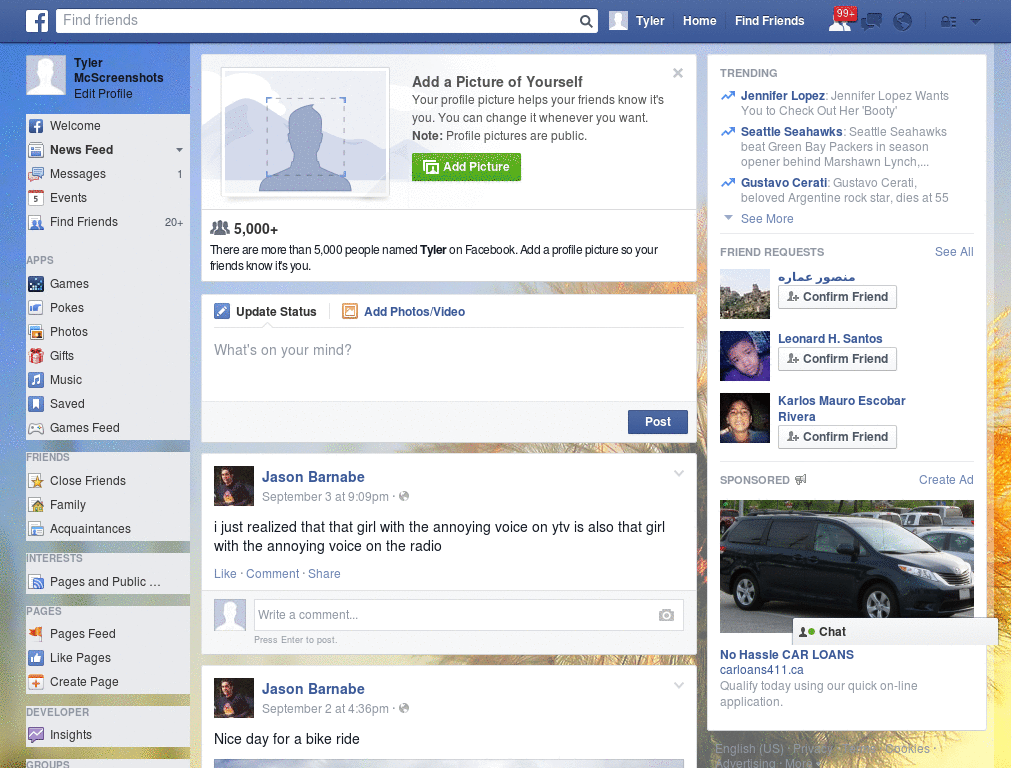This screenshot has width=1024, height=768.
Task: Click profile placeholder photo in Add Picture card
Action: pyautogui.click(x=305, y=133)
